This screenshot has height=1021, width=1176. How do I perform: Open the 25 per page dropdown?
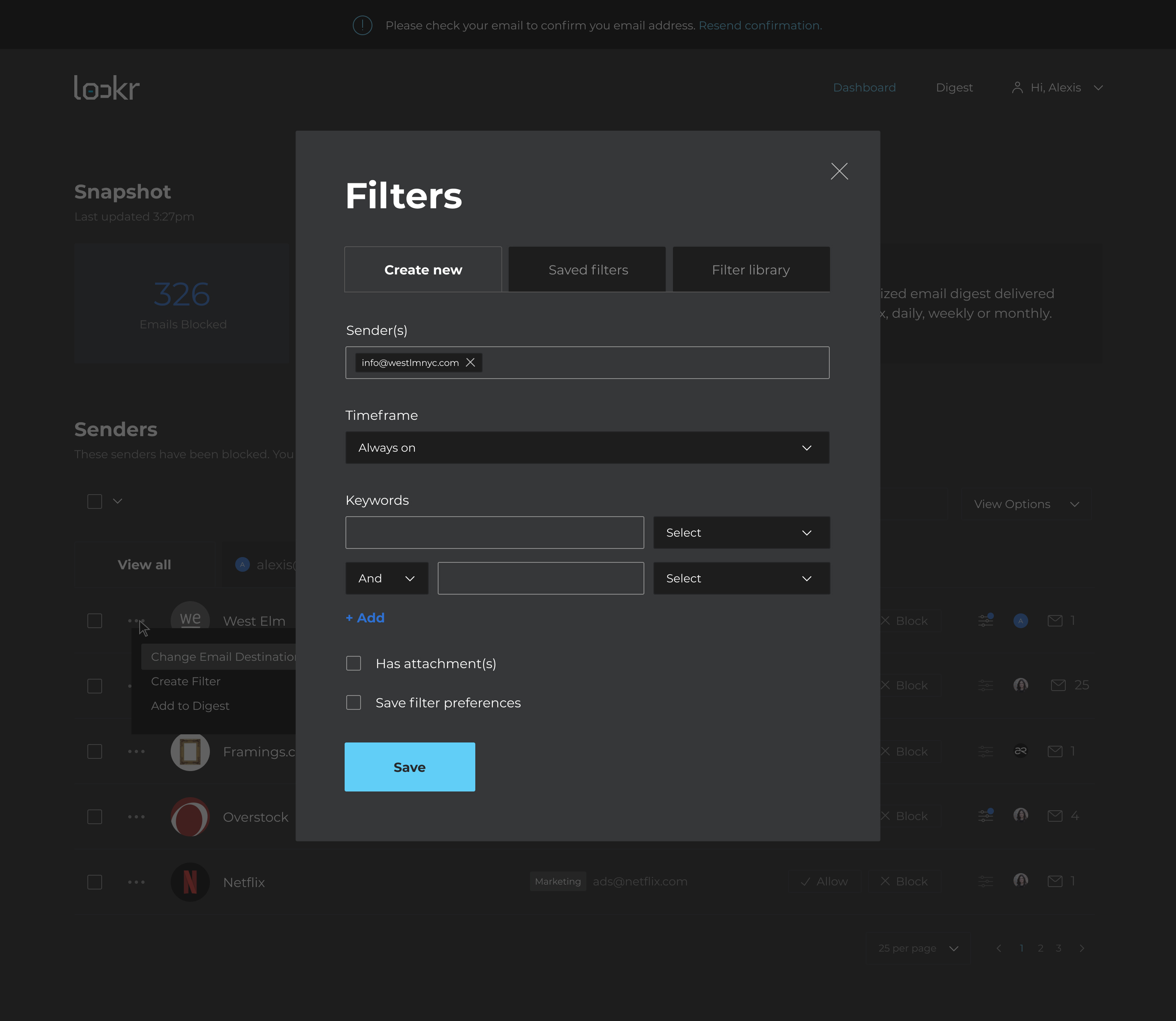(918, 948)
